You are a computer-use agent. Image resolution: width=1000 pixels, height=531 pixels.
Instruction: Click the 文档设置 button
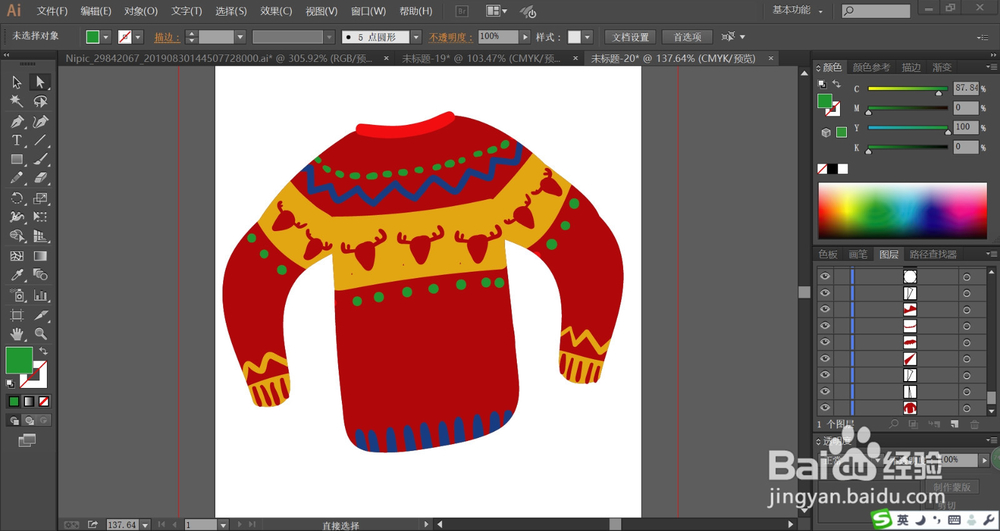(631, 37)
